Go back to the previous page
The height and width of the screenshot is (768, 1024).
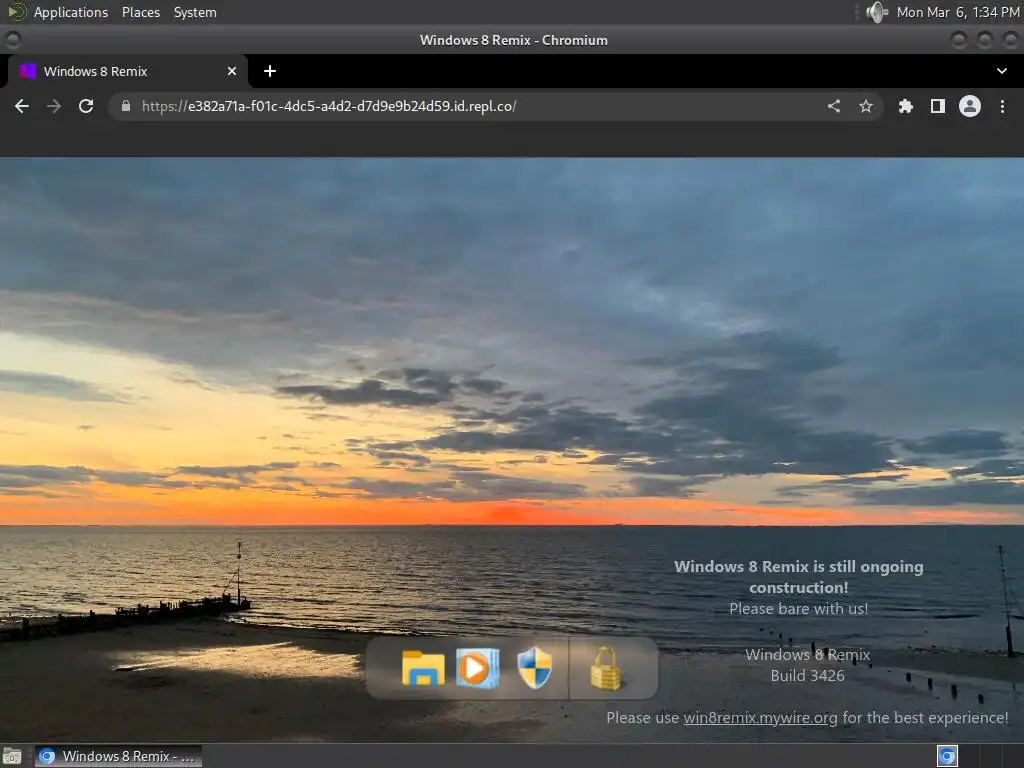22,106
